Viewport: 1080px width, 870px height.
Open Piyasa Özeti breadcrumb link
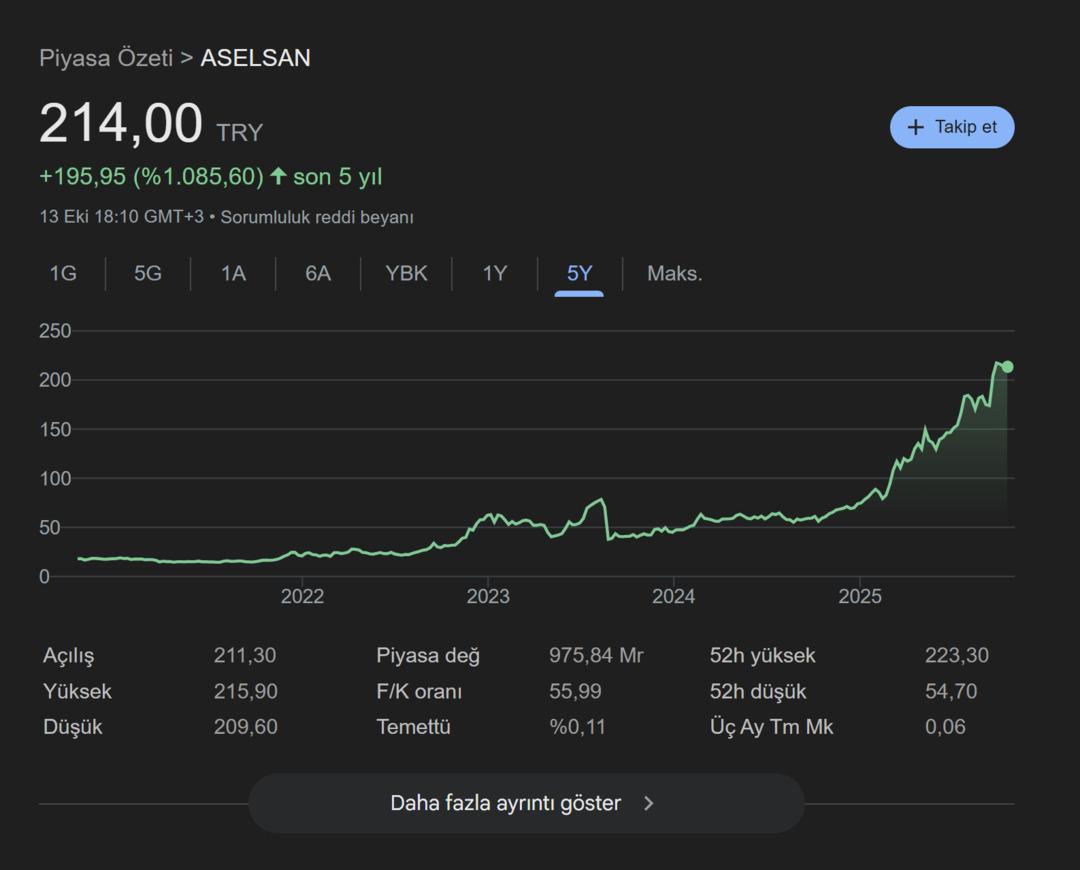[106, 58]
